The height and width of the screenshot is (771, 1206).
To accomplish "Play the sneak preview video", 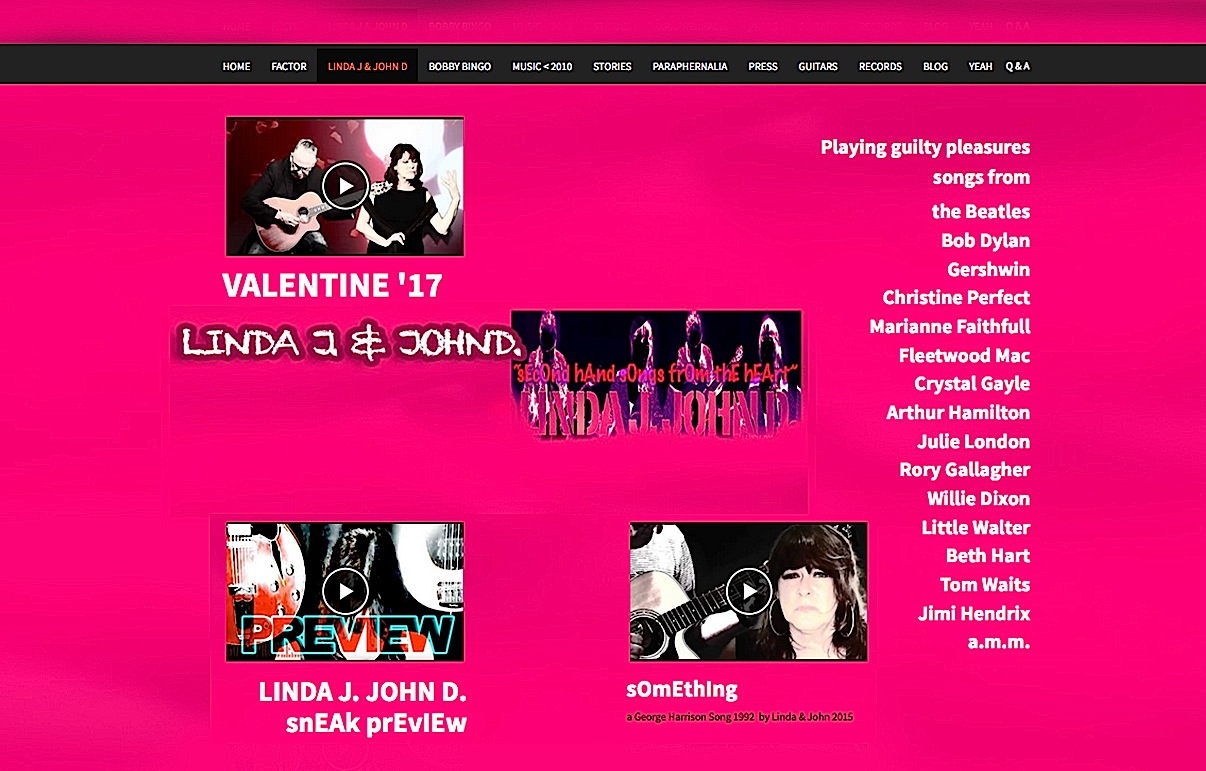I will (x=345, y=591).
